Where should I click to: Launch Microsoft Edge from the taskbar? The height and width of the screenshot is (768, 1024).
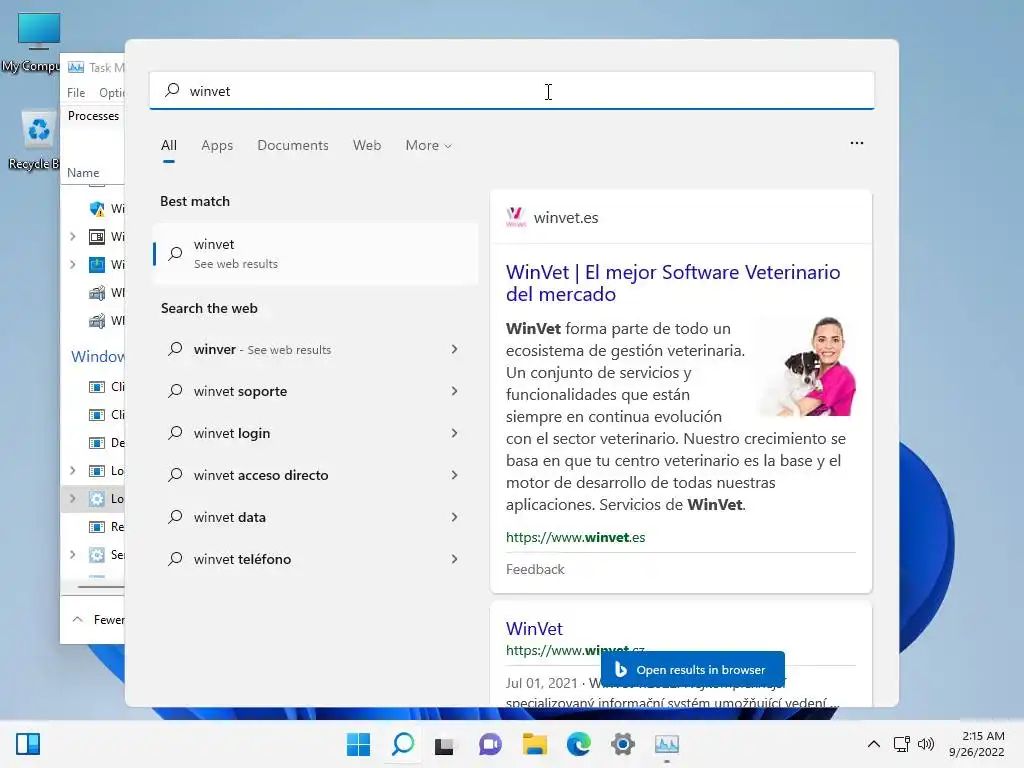pyautogui.click(x=579, y=744)
